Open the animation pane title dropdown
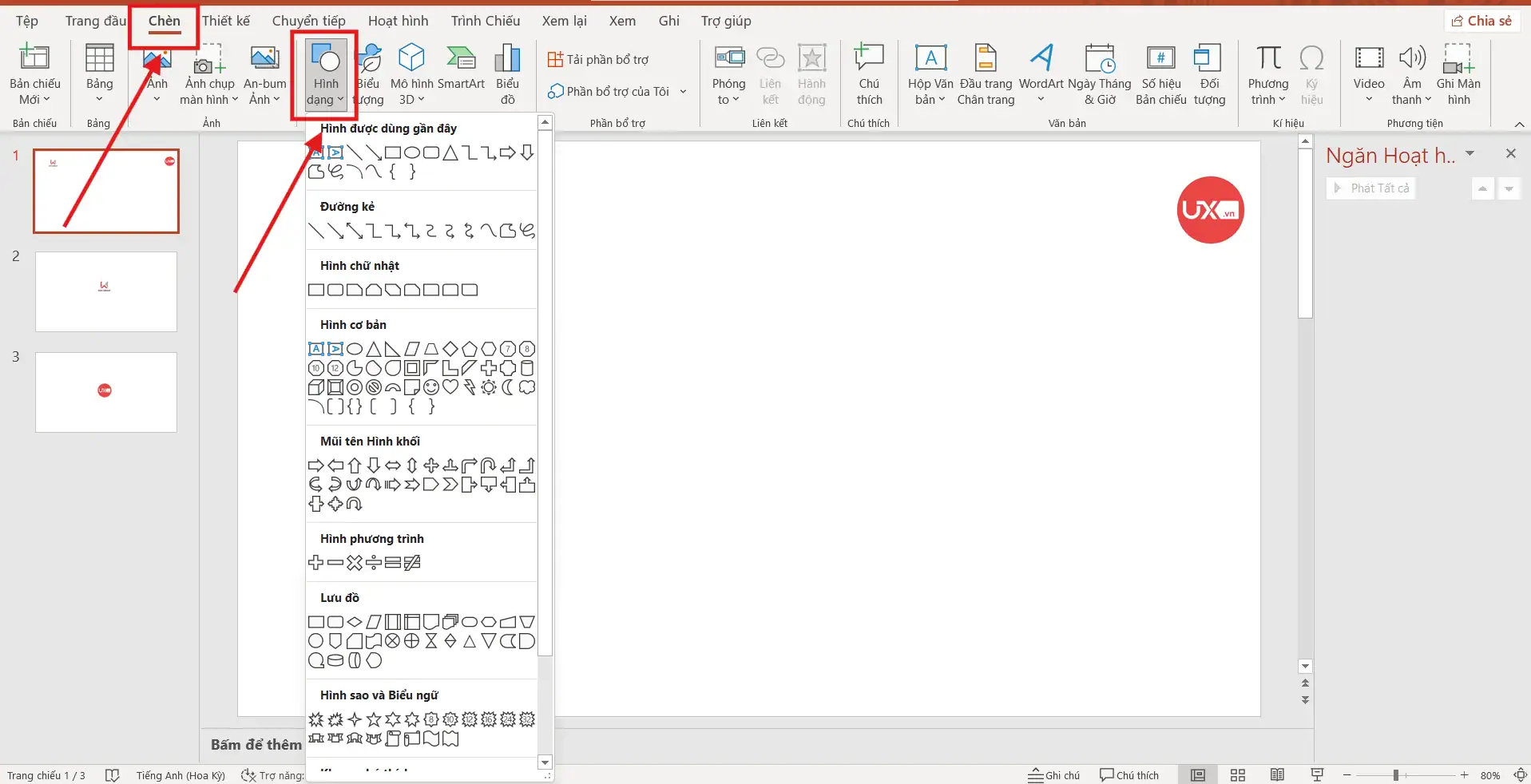 point(1472,154)
